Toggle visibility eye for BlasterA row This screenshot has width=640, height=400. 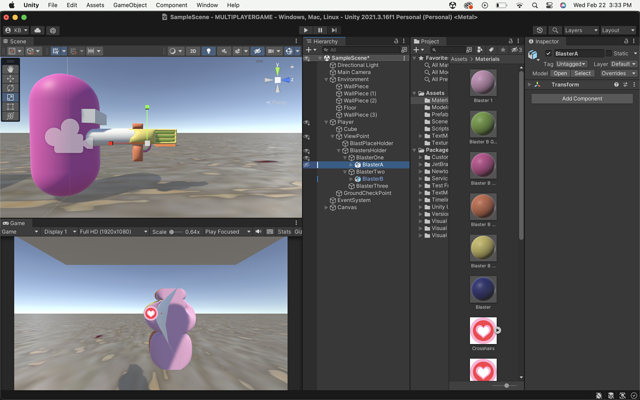click(307, 165)
